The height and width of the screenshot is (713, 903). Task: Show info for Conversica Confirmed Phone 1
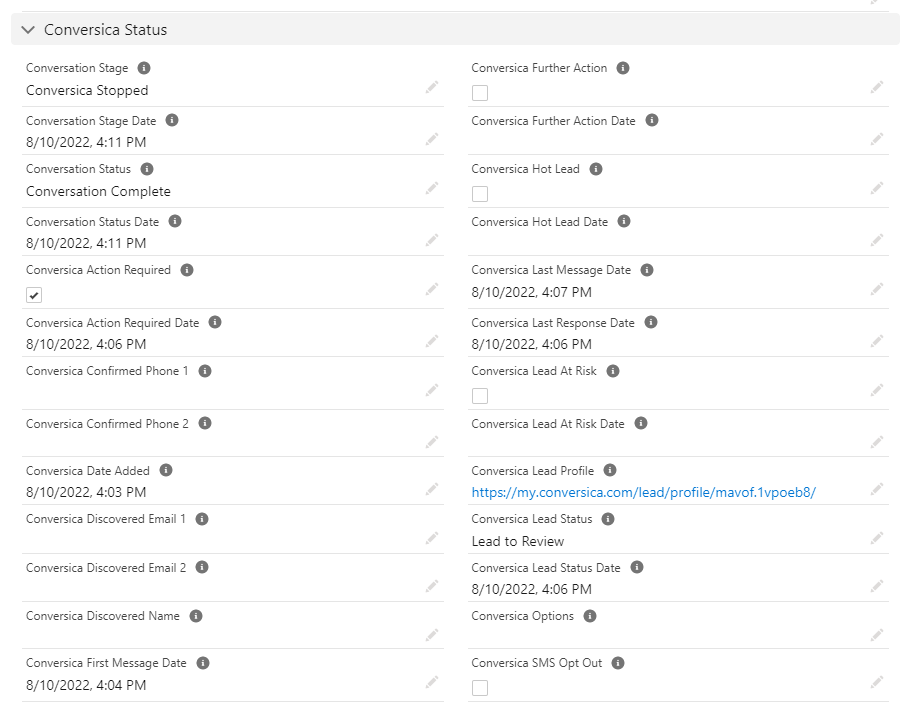(205, 371)
